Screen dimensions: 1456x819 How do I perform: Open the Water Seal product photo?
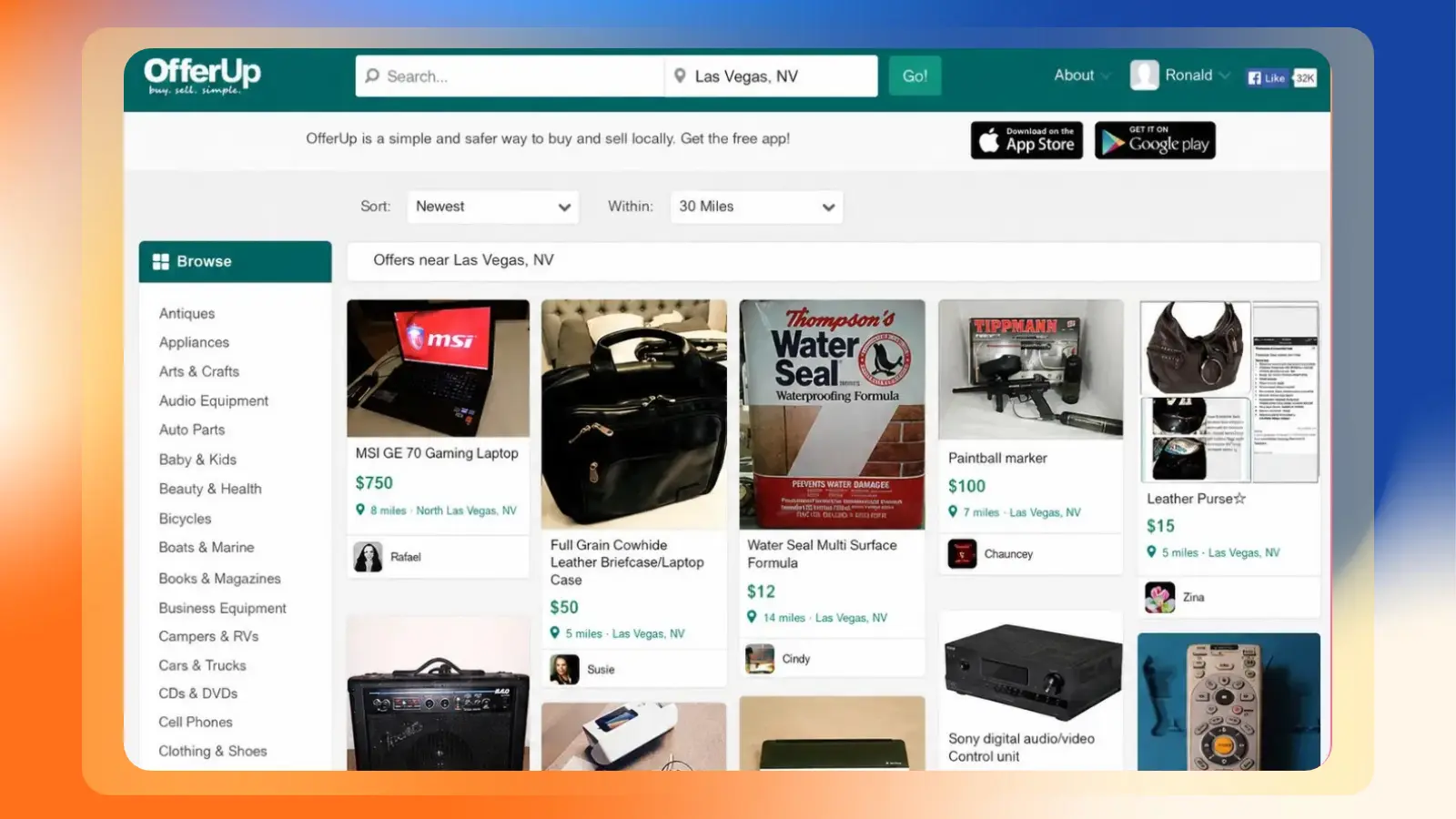click(832, 414)
